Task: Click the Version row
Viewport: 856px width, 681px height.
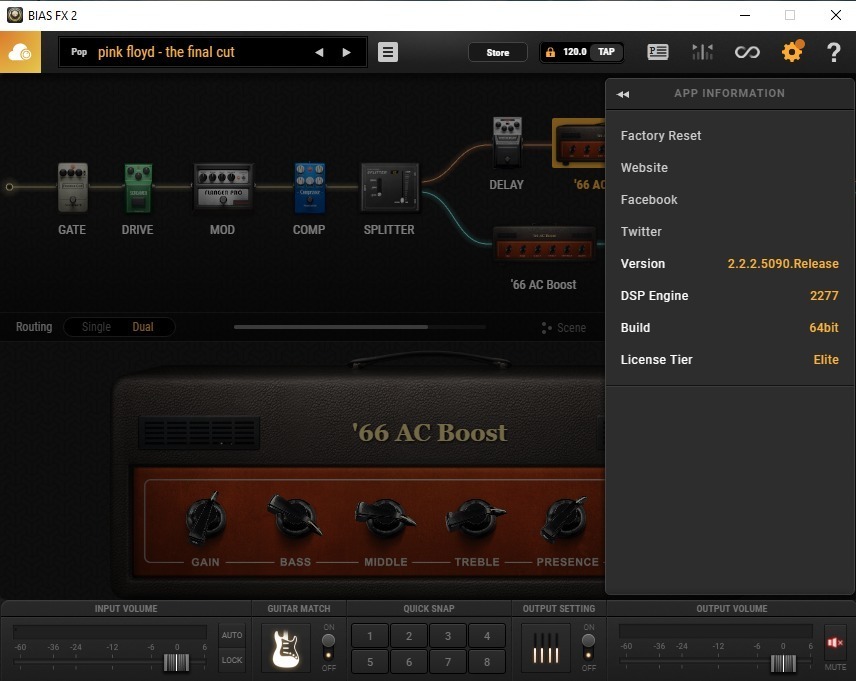Action: 729,264
